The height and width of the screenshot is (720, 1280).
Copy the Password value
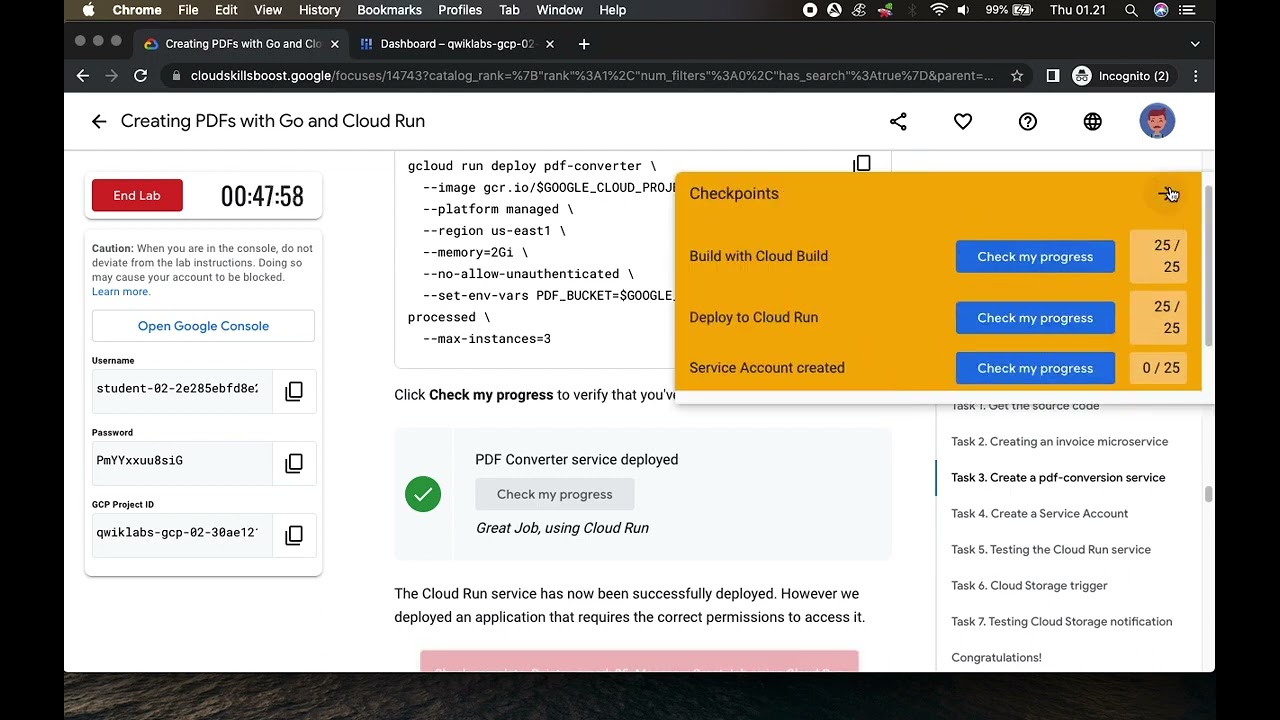294,463
